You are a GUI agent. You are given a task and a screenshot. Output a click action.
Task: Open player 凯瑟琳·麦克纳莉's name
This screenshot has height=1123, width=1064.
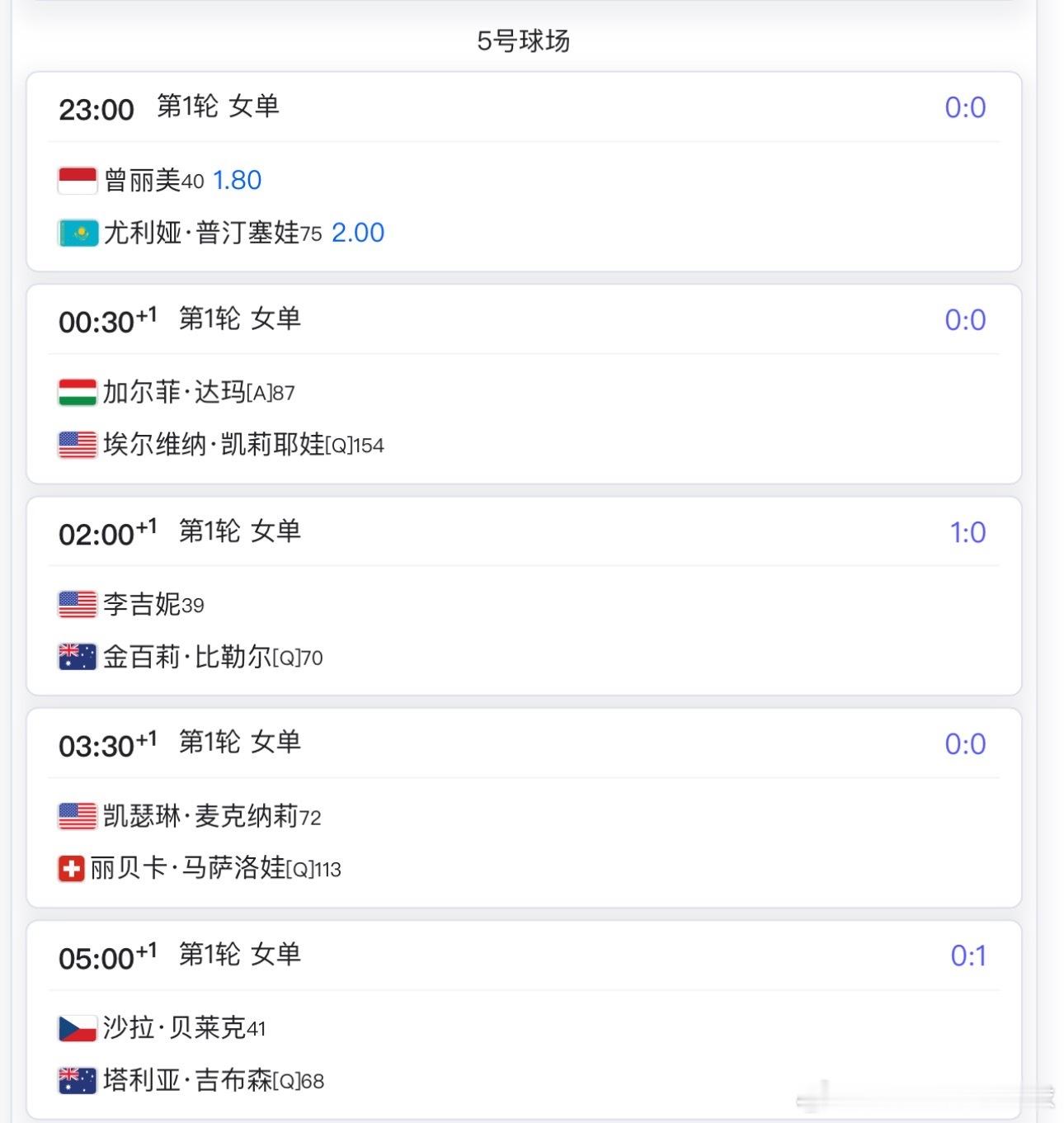point(200,816)
